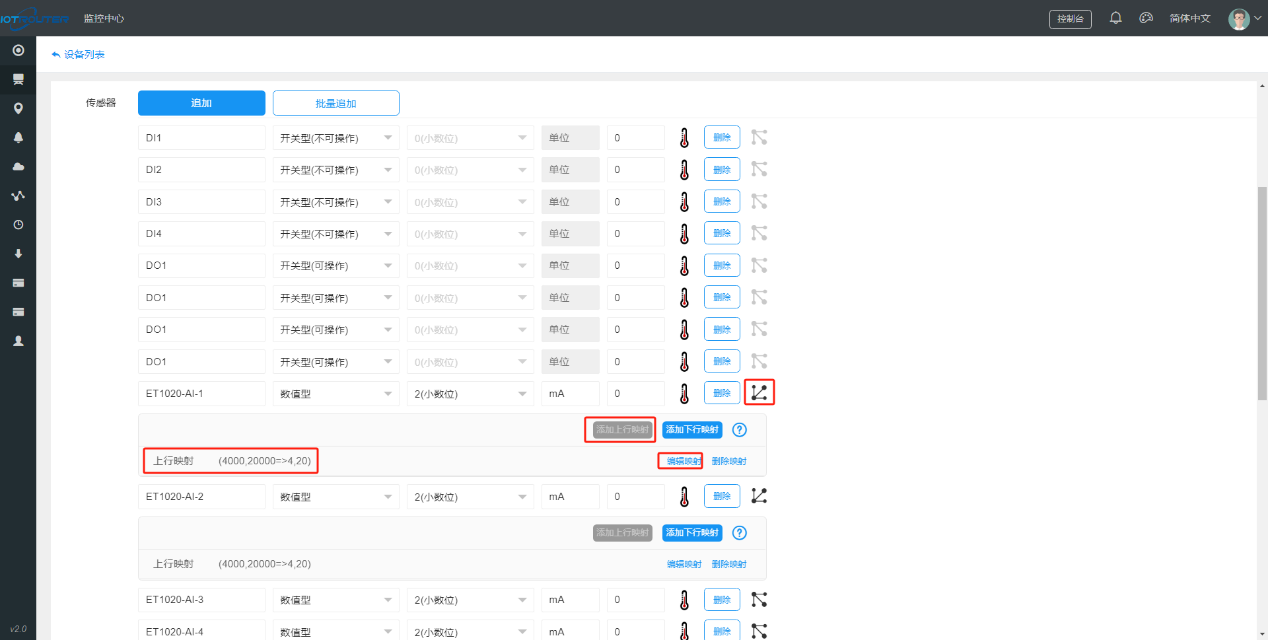
Task: Click the blue 追加 button
Action: click(x=201, y=103)
